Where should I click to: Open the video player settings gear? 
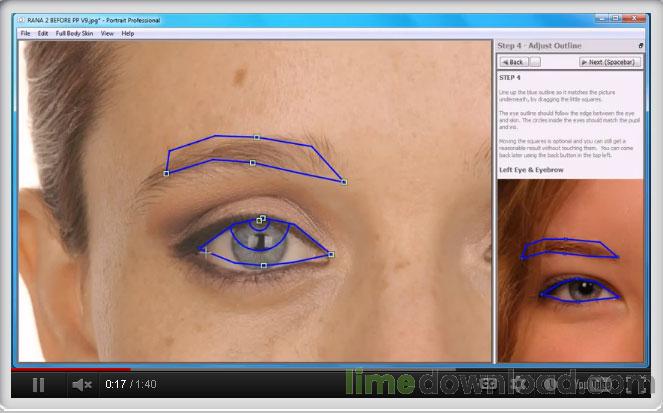pyautogui.click(x=518, y=384)
